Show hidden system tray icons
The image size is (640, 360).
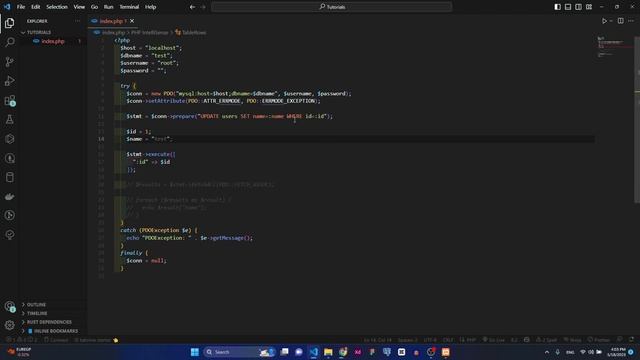click(547, 352)
